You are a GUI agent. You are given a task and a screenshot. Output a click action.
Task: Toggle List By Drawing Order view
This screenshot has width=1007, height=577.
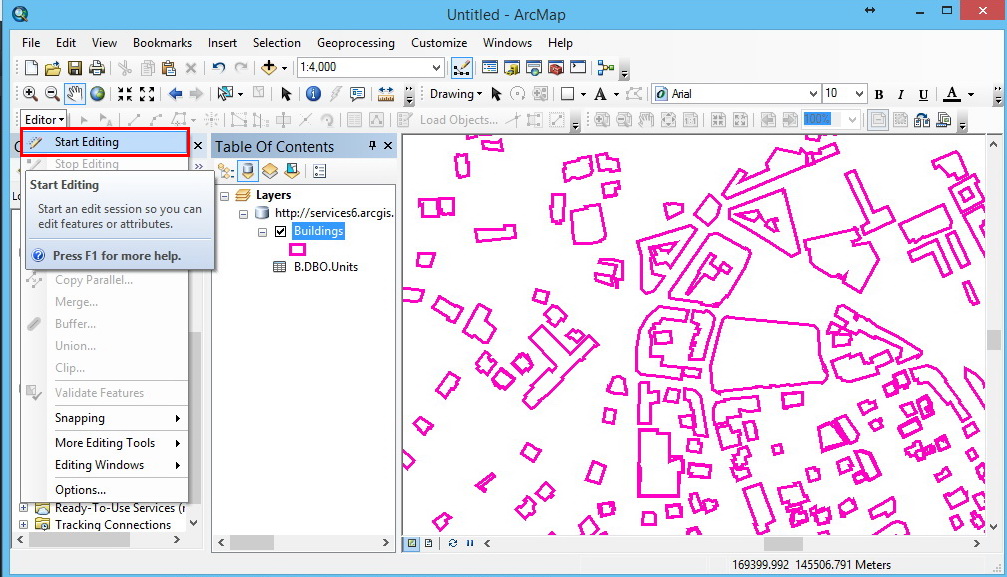(226, 171)
